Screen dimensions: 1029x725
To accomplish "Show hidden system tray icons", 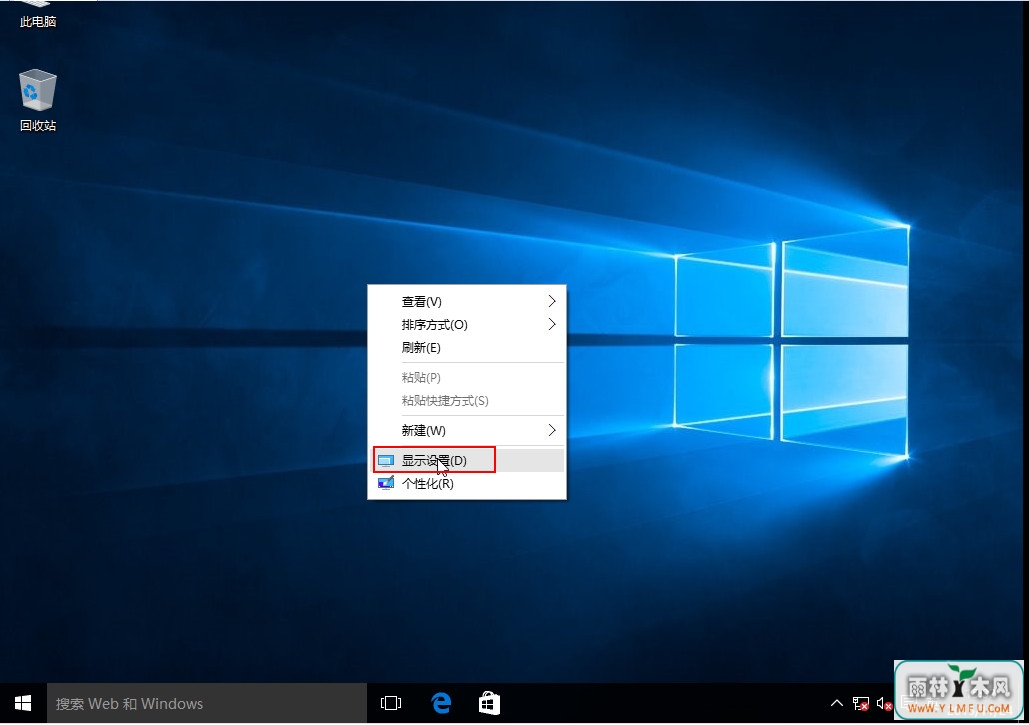I will 836,703.
